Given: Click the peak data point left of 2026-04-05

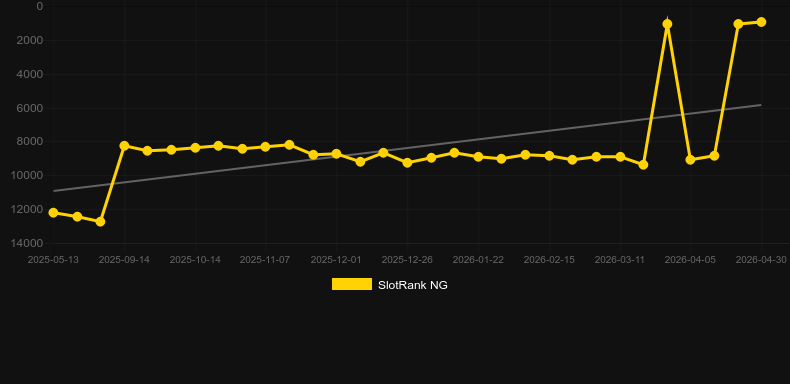Looking at the screenshot, I should [667, 24].
